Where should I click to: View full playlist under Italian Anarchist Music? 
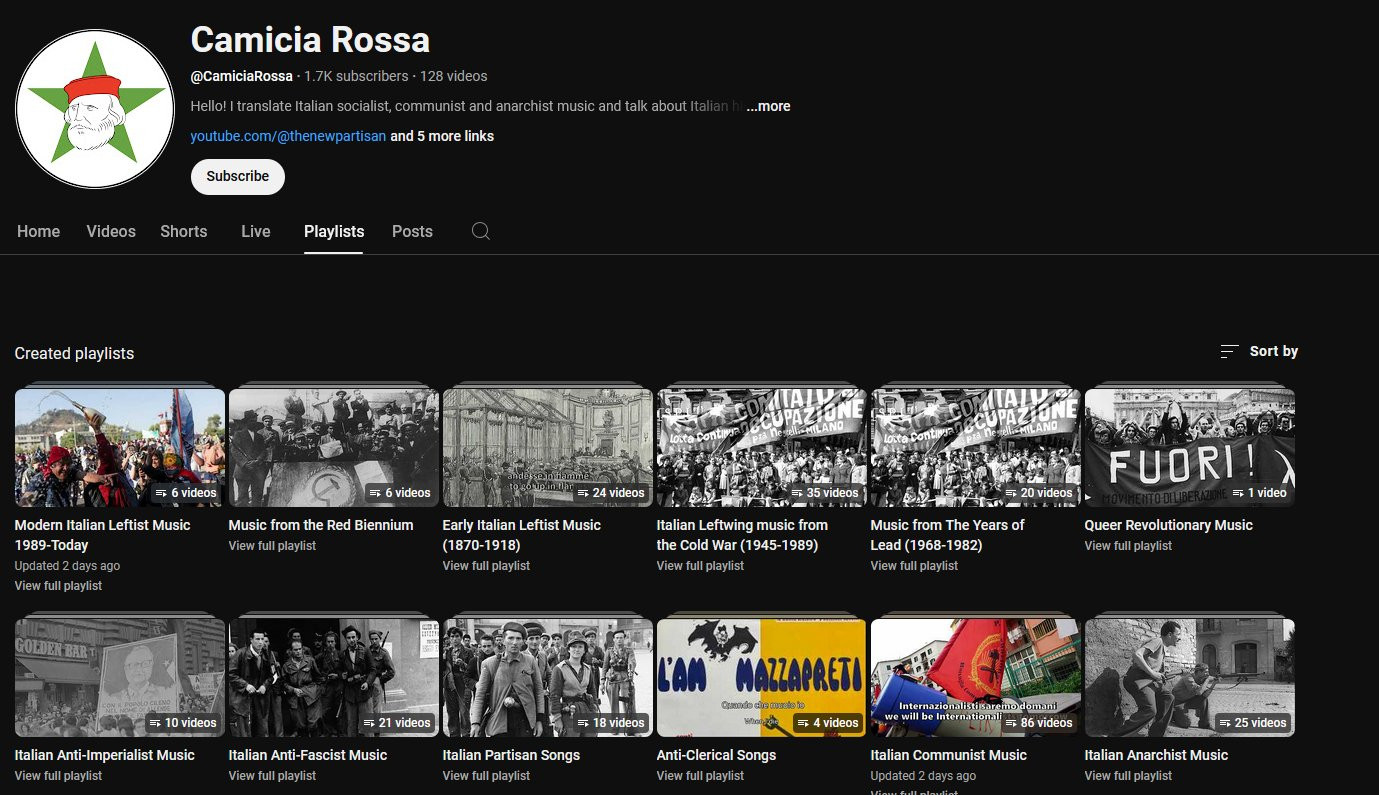click(x=1129, y=776)
